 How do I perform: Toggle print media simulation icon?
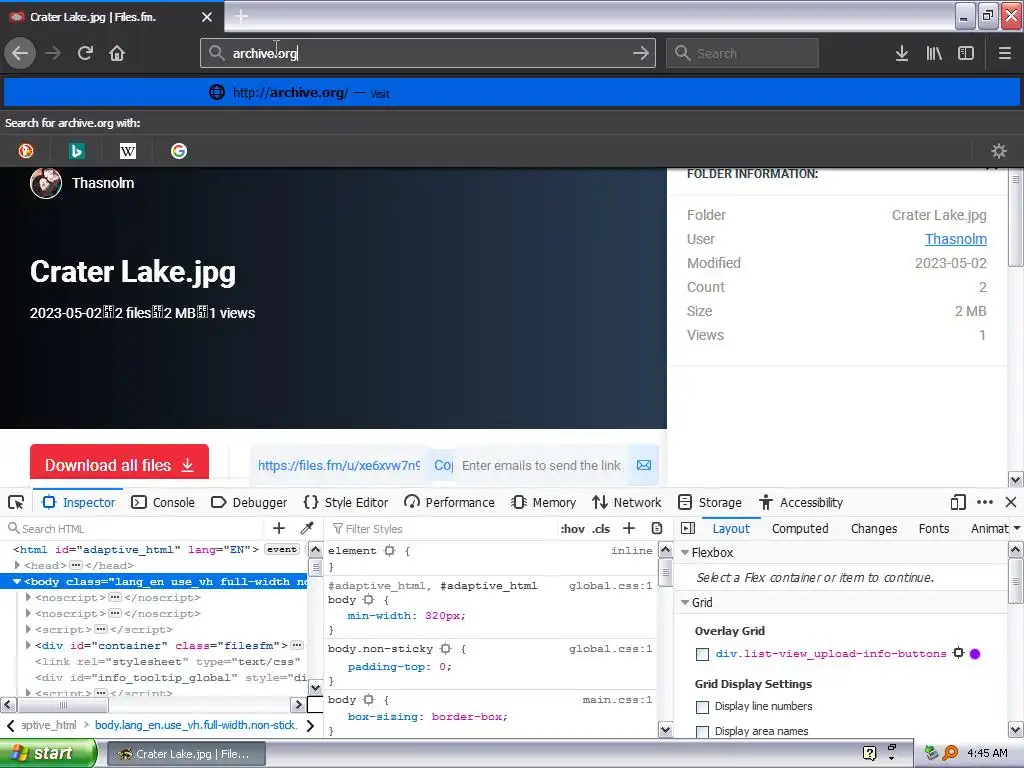(x=657, y=528)
